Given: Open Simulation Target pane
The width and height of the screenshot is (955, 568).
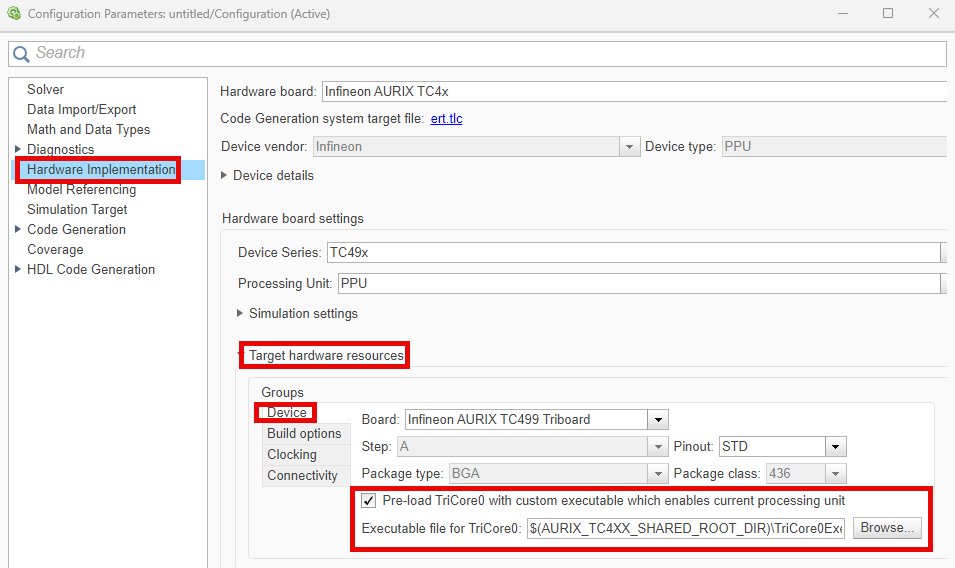Looking at the screenshot, I should (x=77, y=209).
